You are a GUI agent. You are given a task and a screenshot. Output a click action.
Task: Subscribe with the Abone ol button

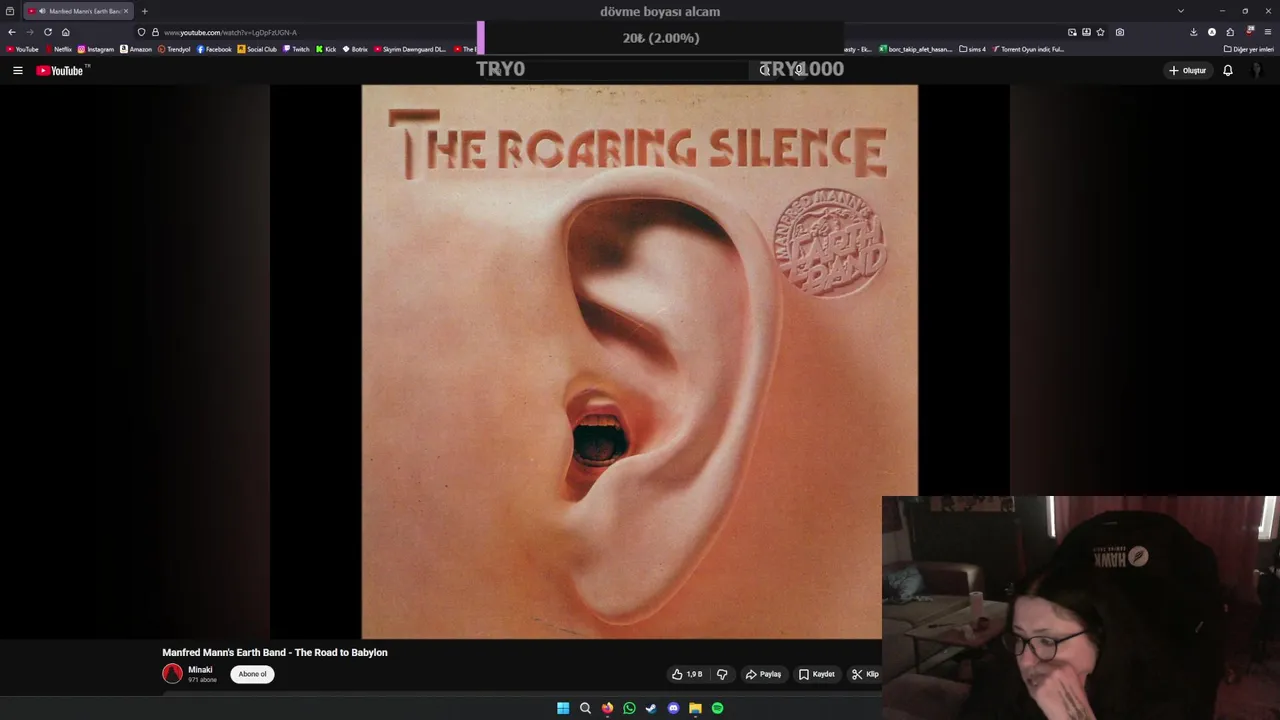[252, 674]
